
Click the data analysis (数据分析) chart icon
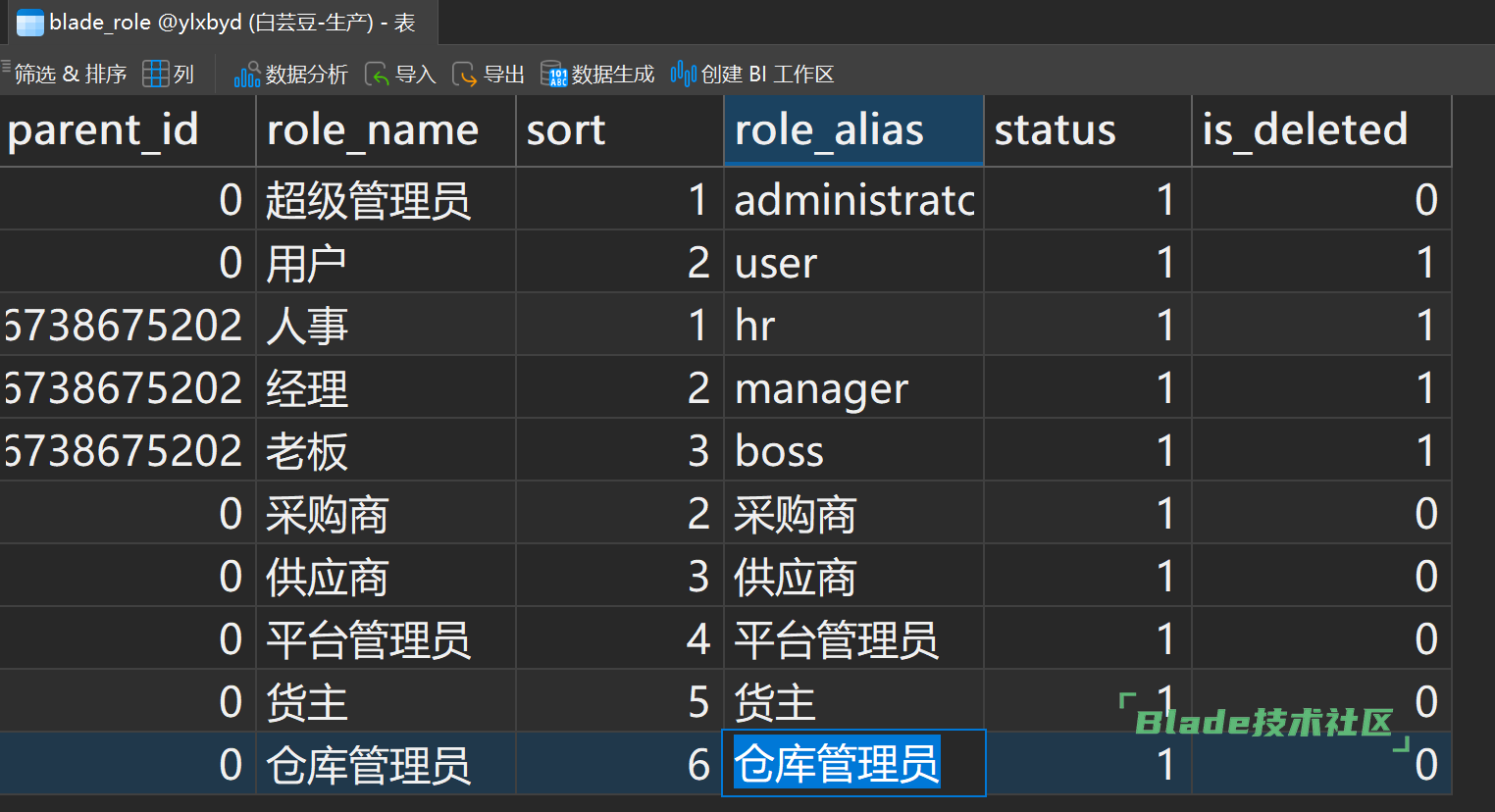[246, 75]
